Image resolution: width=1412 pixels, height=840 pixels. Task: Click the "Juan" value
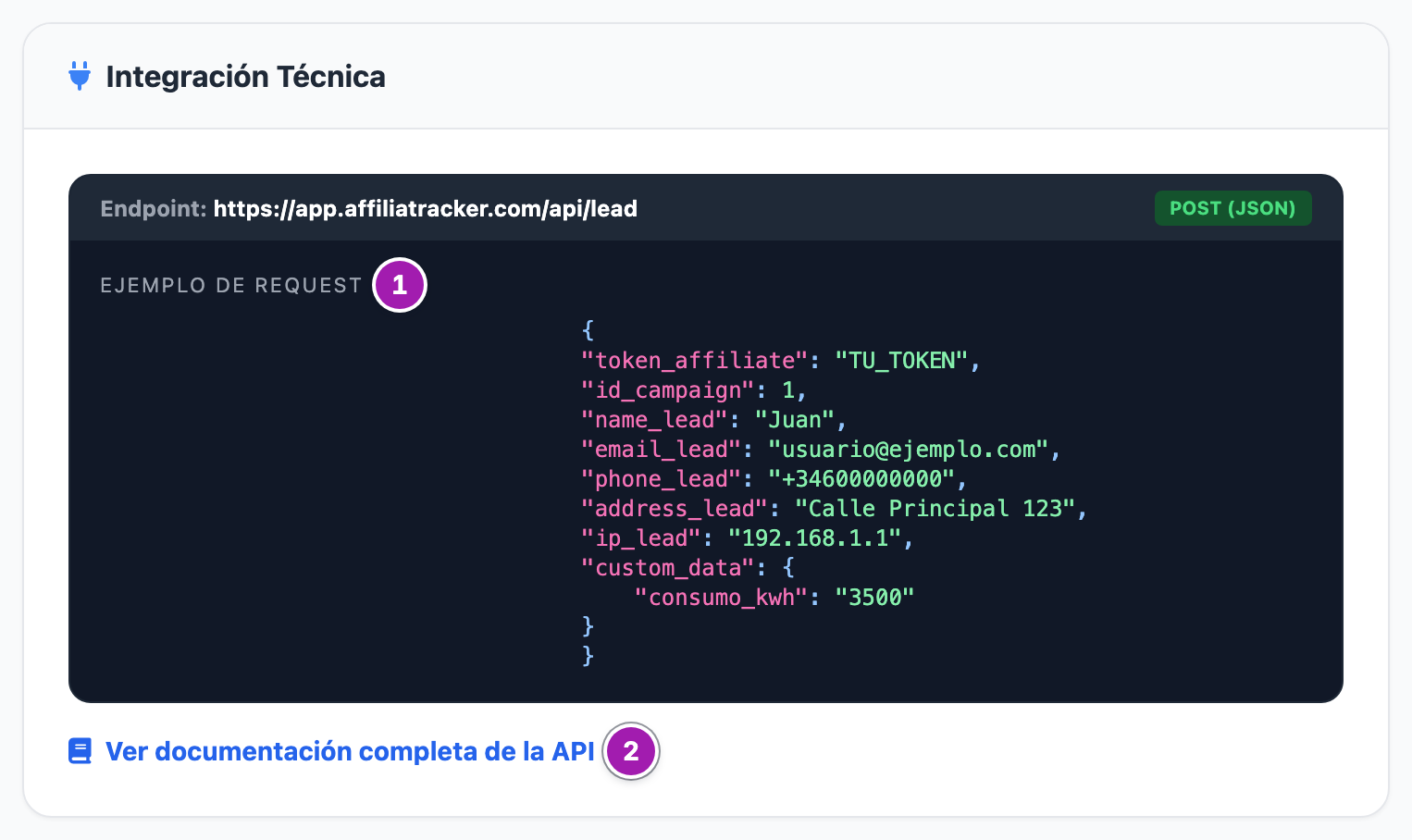pos(795,420)
